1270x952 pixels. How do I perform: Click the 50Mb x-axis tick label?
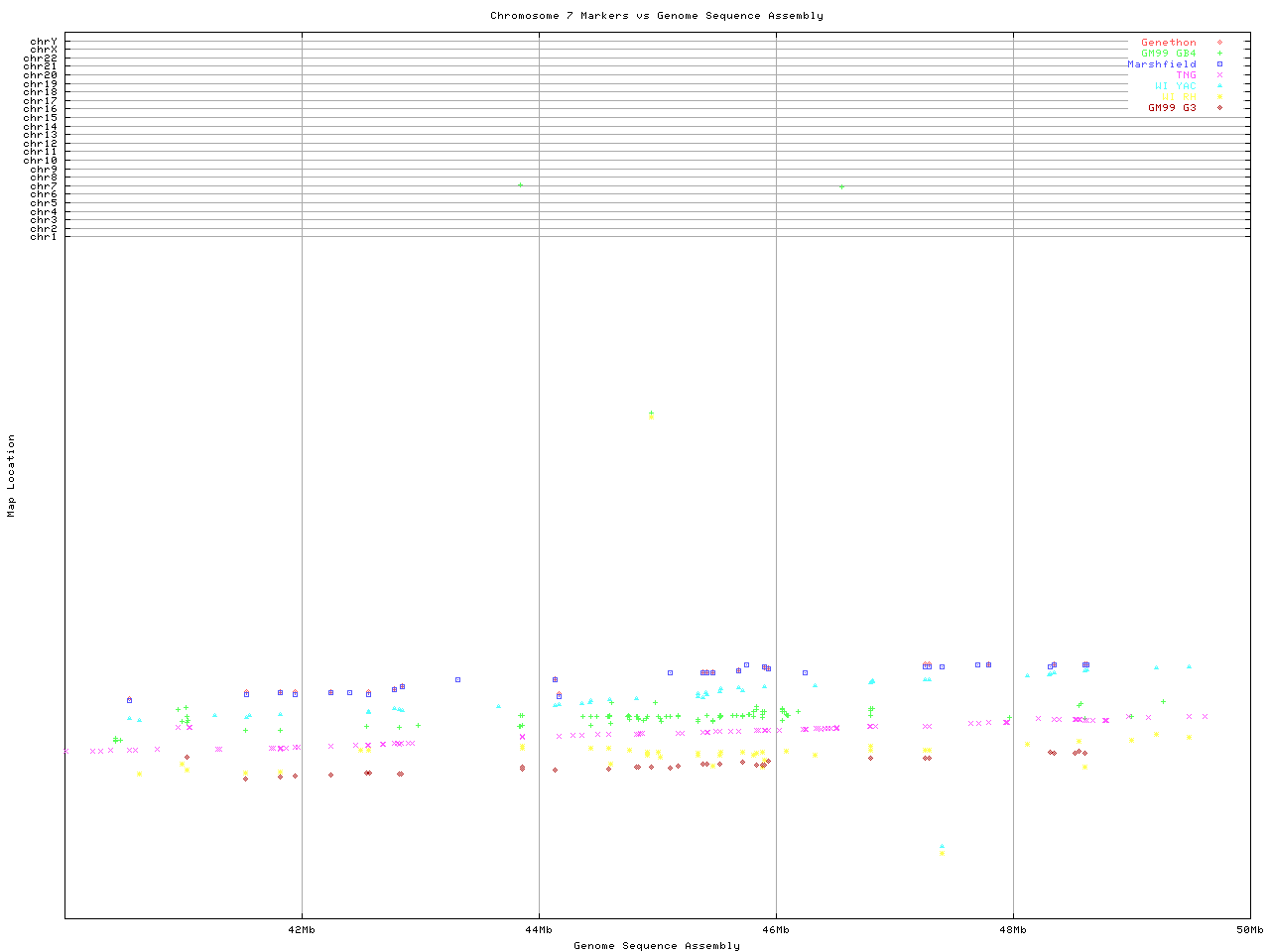[1248, 930]
